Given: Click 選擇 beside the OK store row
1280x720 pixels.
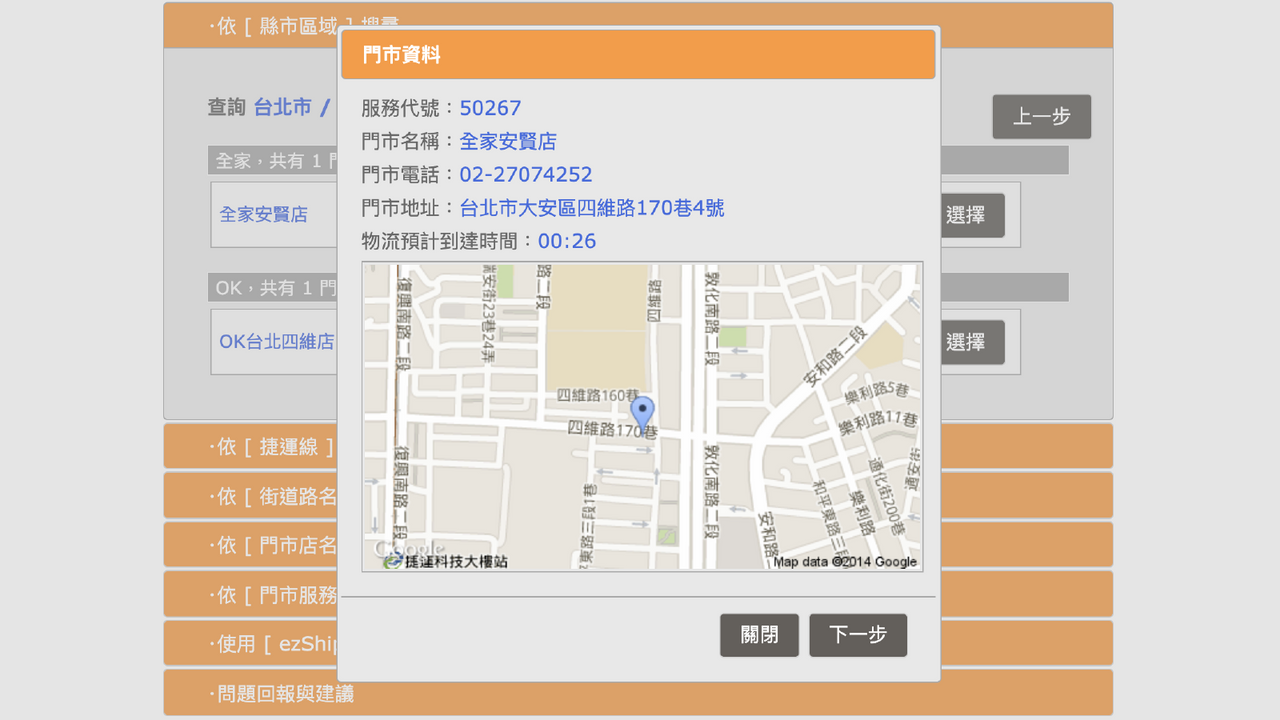Looking at the screenshot, I should [x=971, y=342].
